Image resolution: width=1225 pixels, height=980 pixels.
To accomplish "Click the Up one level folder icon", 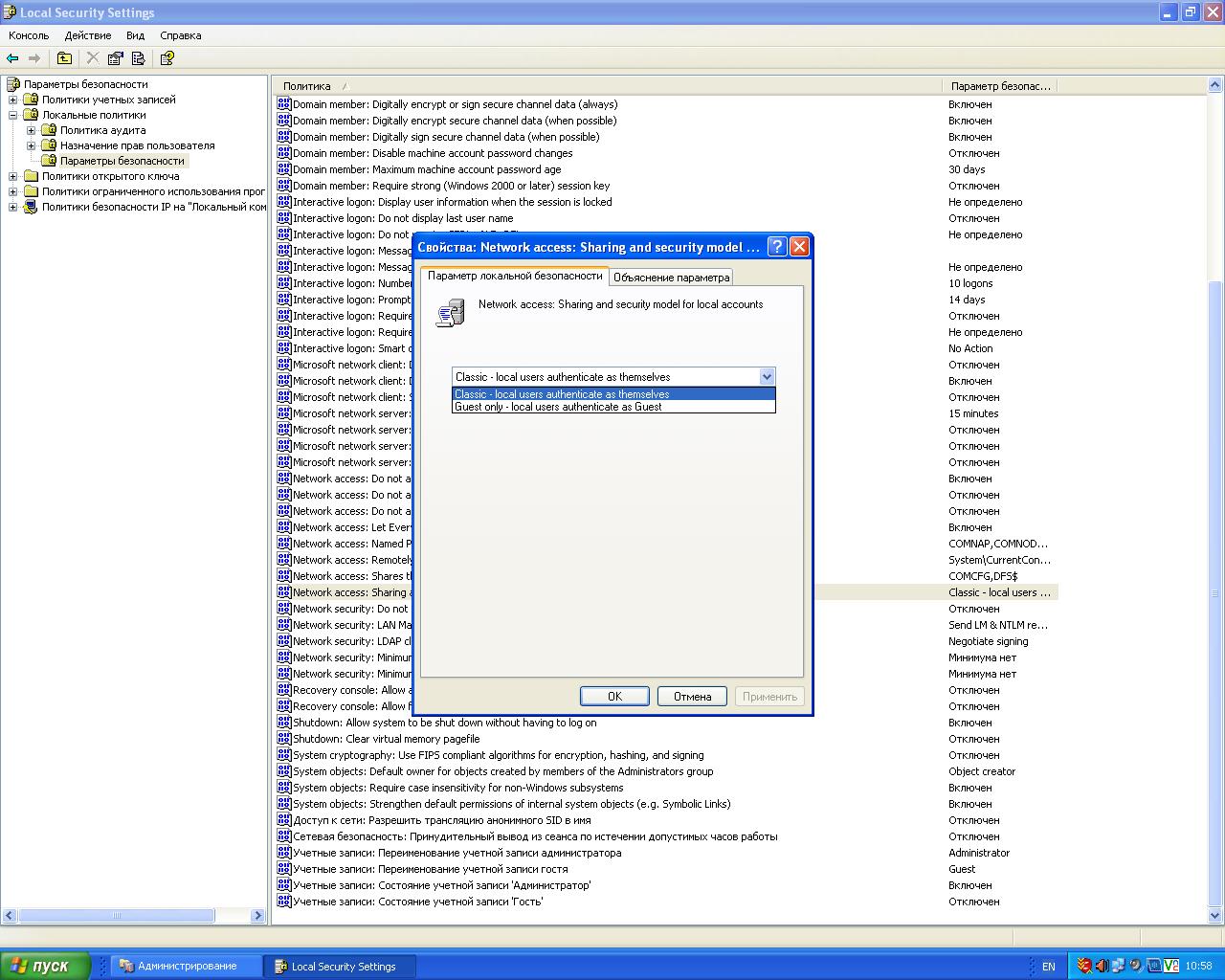I will click(64, 58).
